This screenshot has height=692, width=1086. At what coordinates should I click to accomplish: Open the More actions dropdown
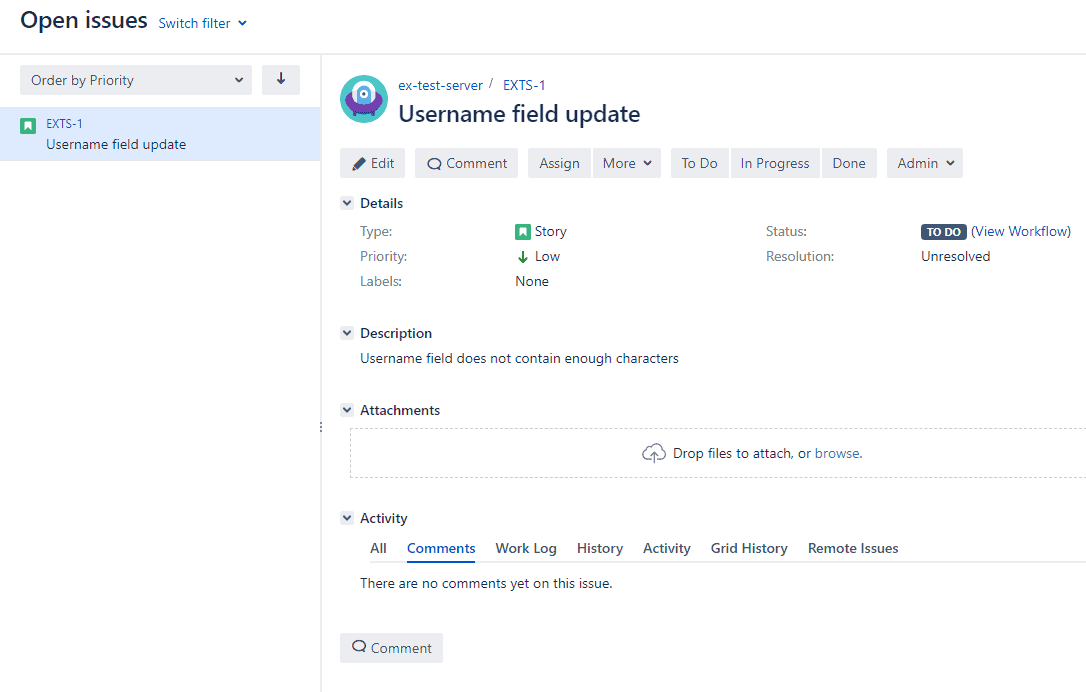(627, 163)
